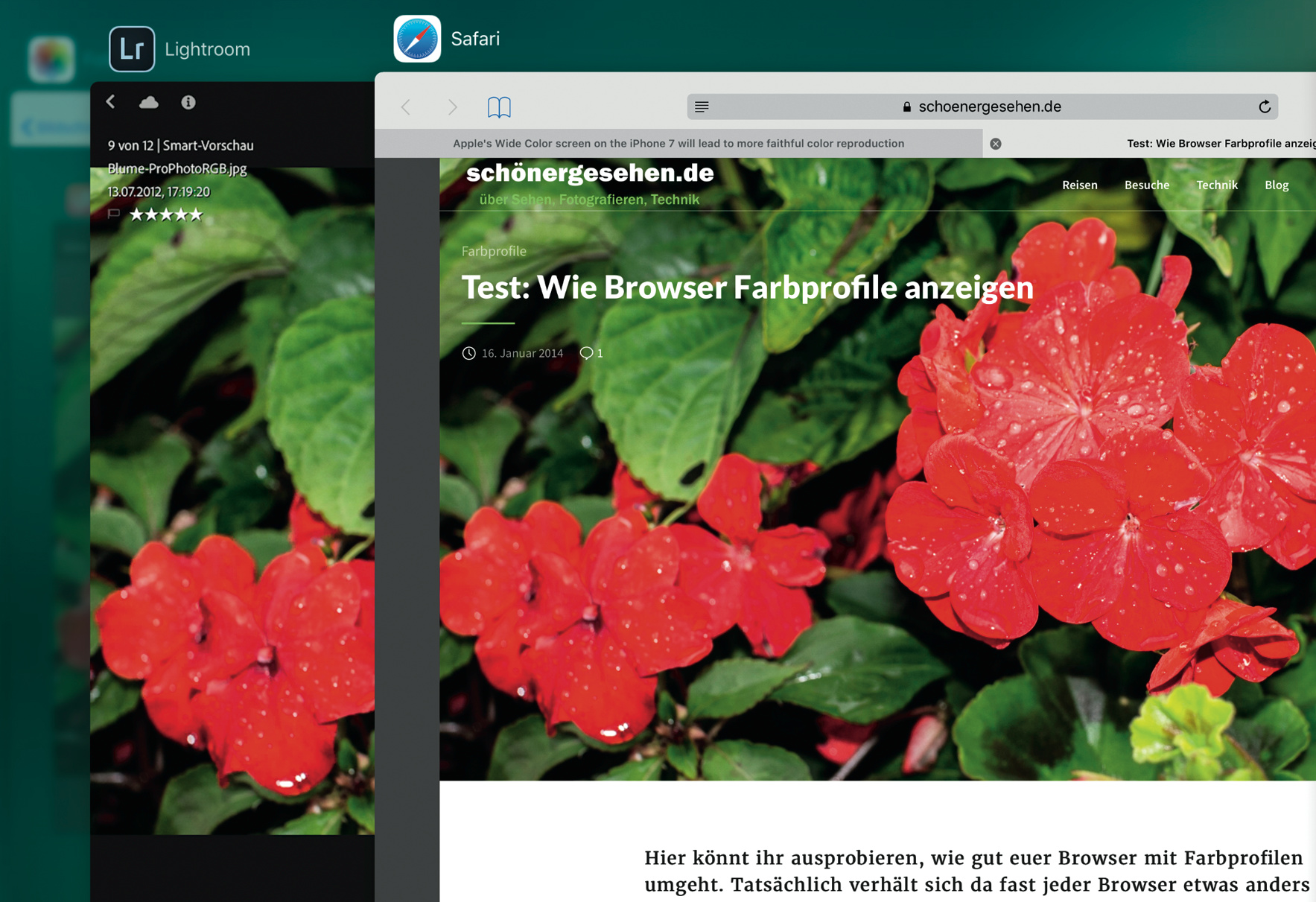Open the Technik menu item
This screenshot has width=1316, height=902.
coord(1216,185)
